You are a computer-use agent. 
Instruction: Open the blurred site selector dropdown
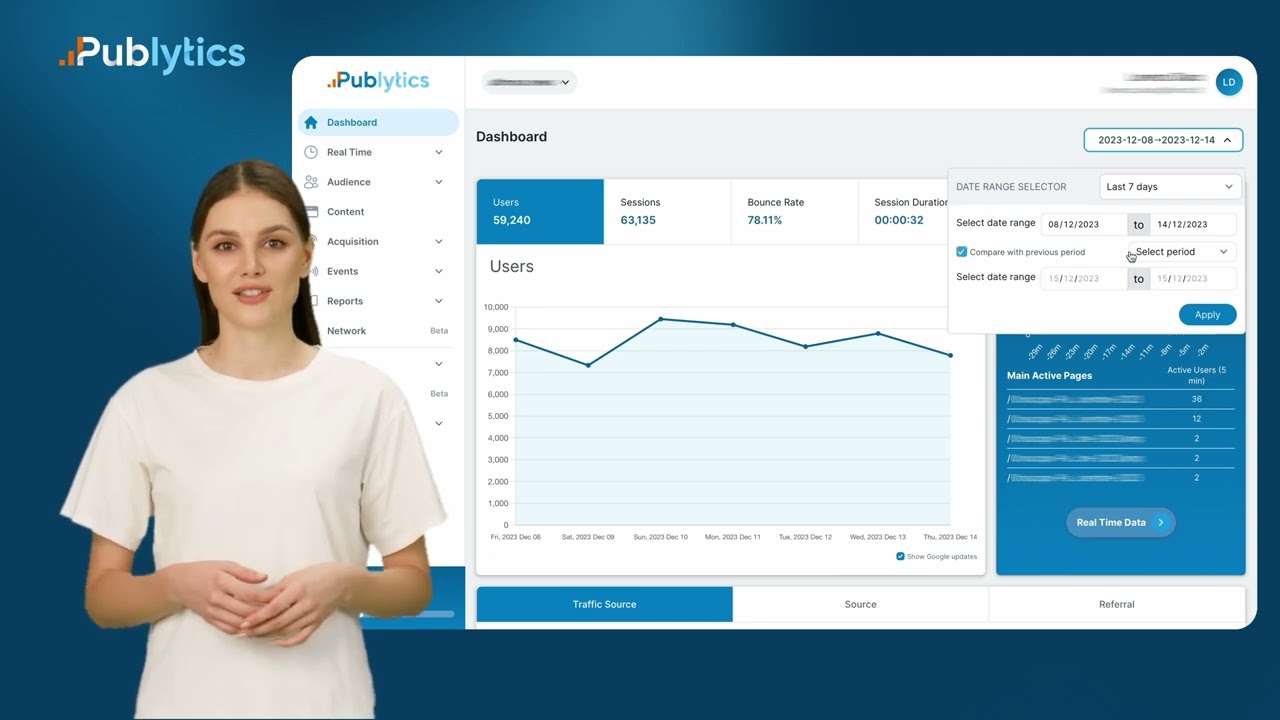[529, 82]
